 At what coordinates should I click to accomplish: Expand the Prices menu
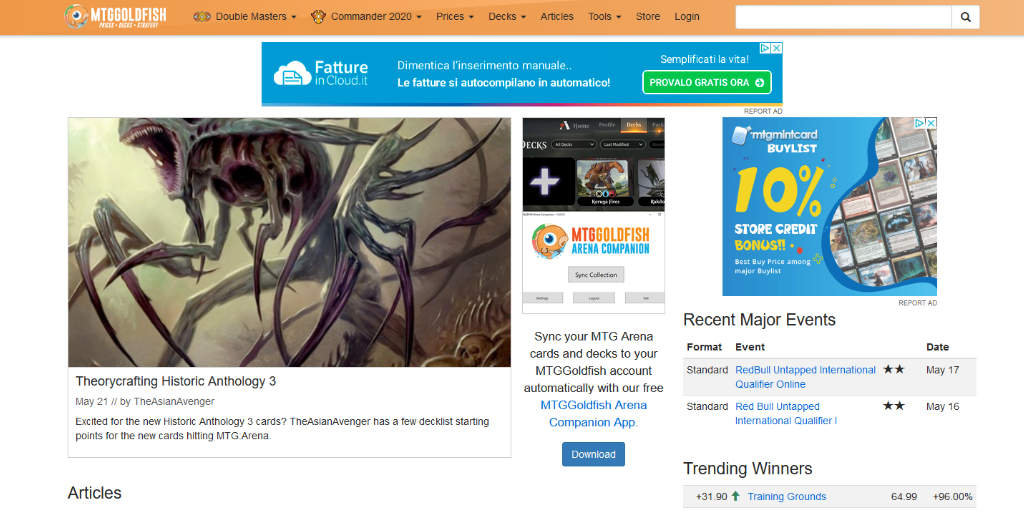[455, 16]
